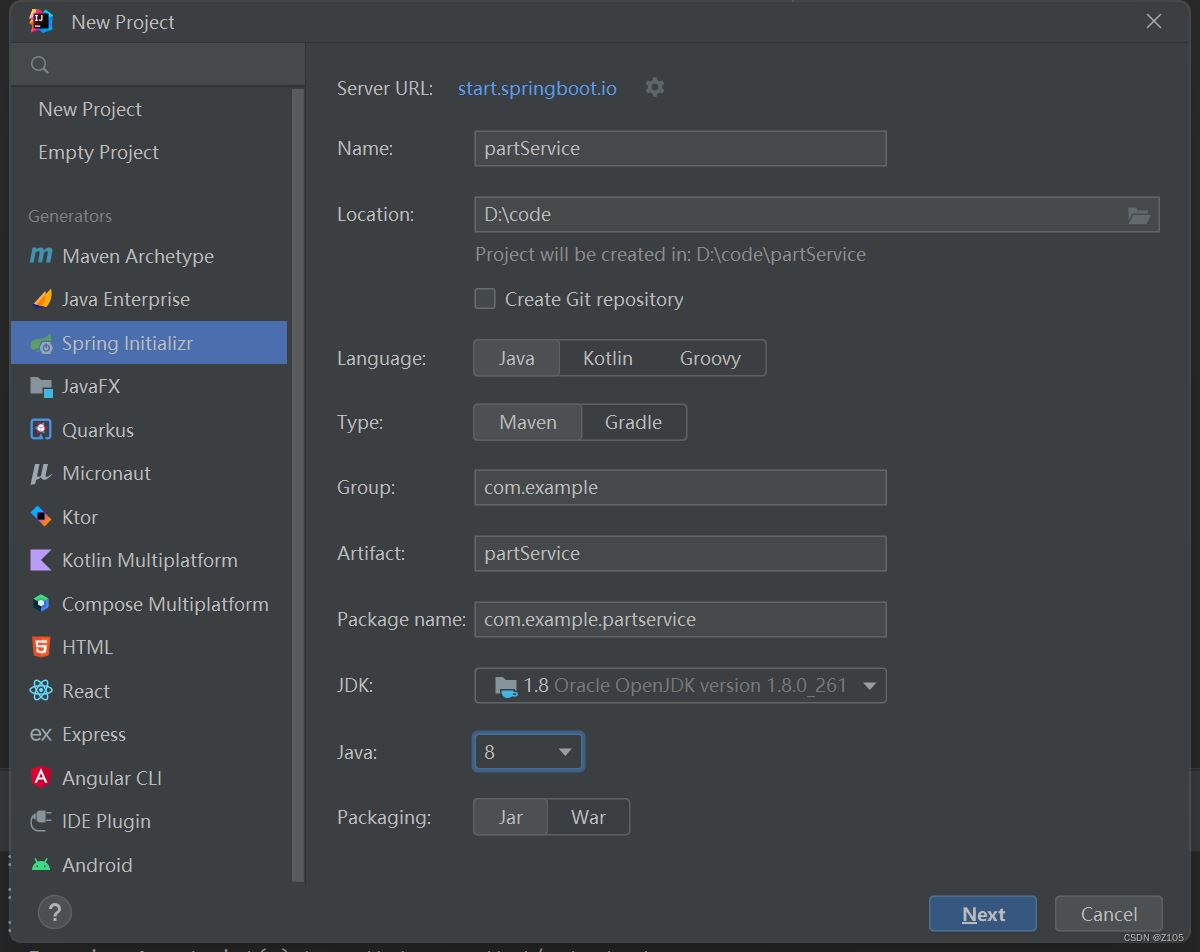Click the React atom icon
Viewport: 1200px width, 952px height.
coord(41,691)
